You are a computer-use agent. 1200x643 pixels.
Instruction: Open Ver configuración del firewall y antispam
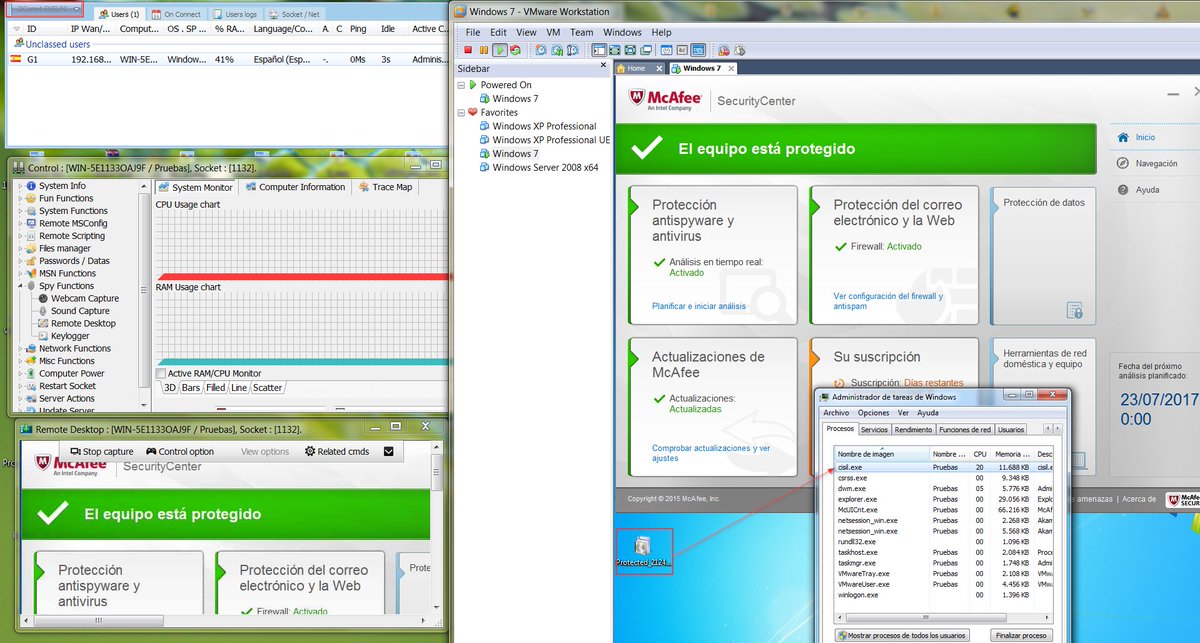tap(888, 301)
